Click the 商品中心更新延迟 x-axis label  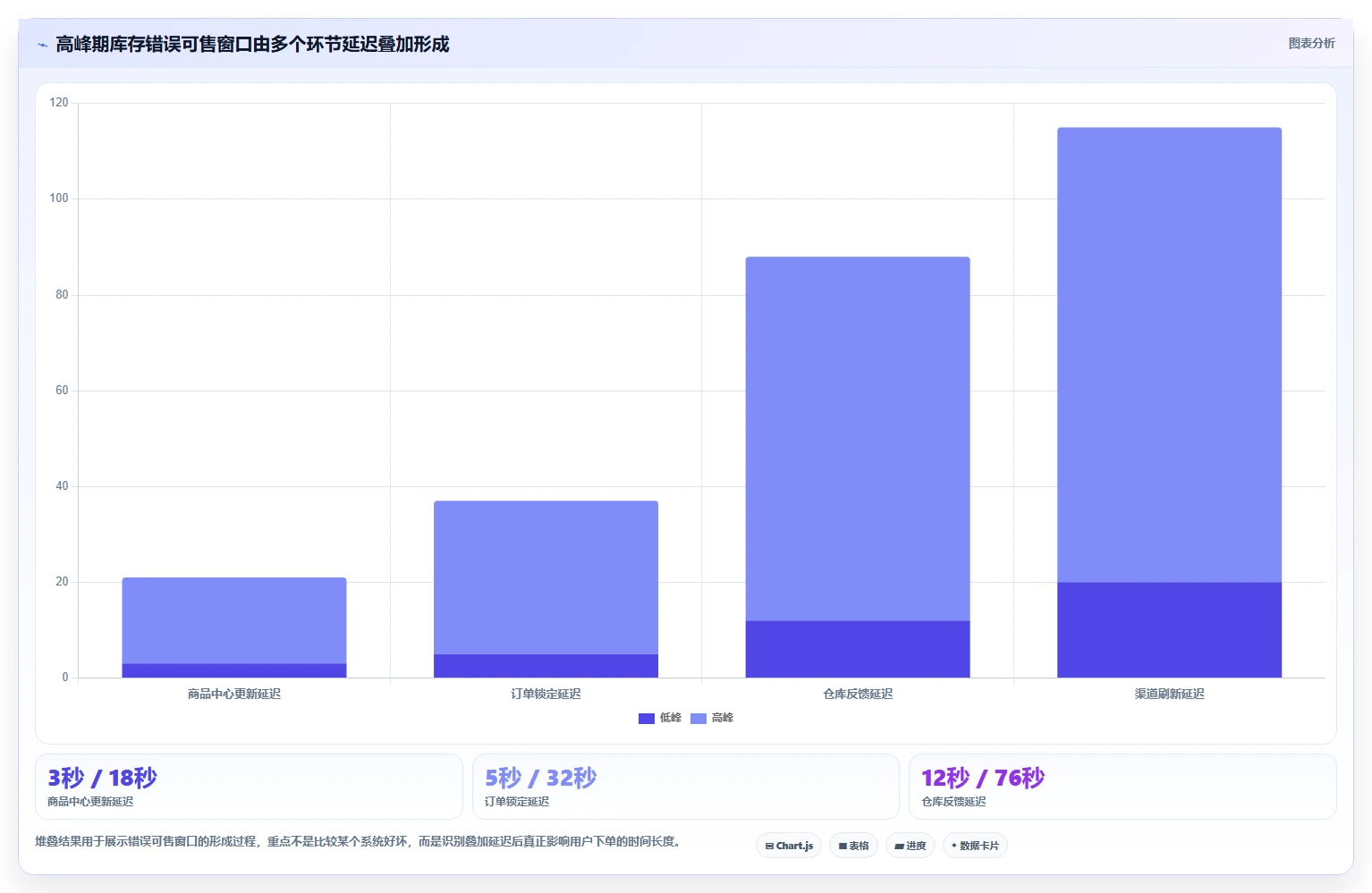[234, 694]
